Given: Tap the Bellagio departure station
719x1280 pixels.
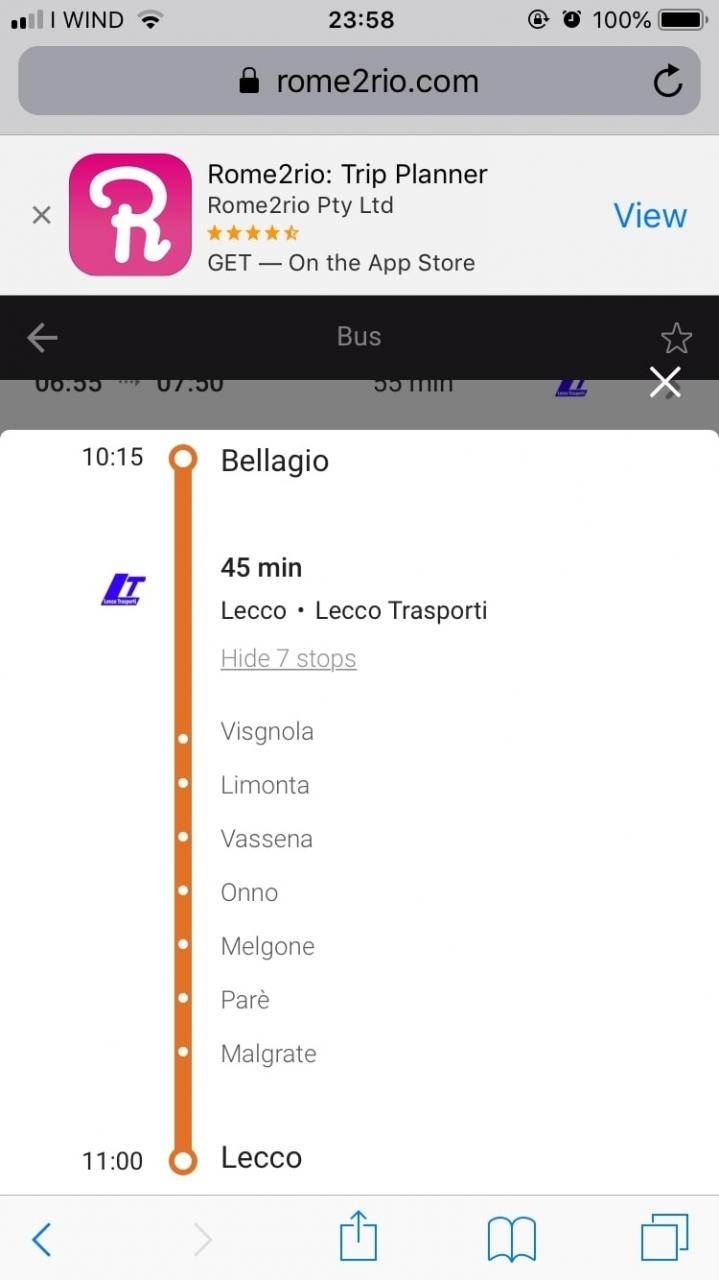Looking at the screenshot, I should click(274, 461).
